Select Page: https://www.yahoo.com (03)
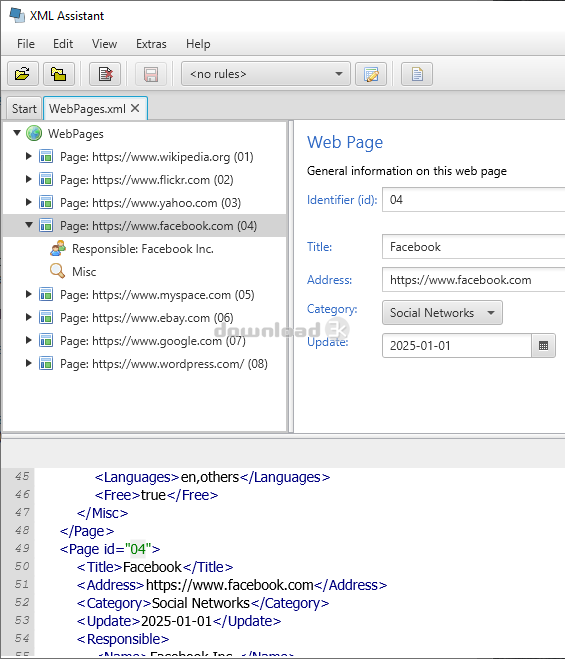The height and width of the screenshot is (659, 565). coord(150,203)
